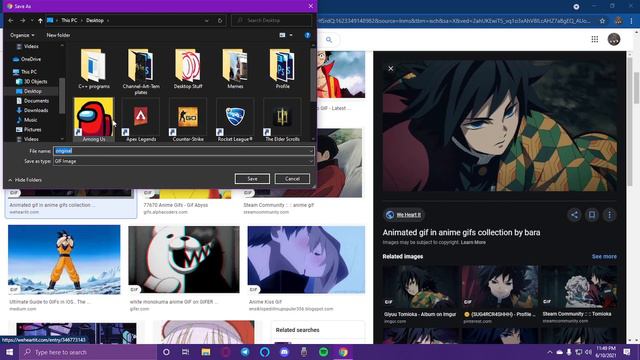640x360 pixels.
Task: Open recent locations dropdown arrow
Action: [x=32, y=20]
